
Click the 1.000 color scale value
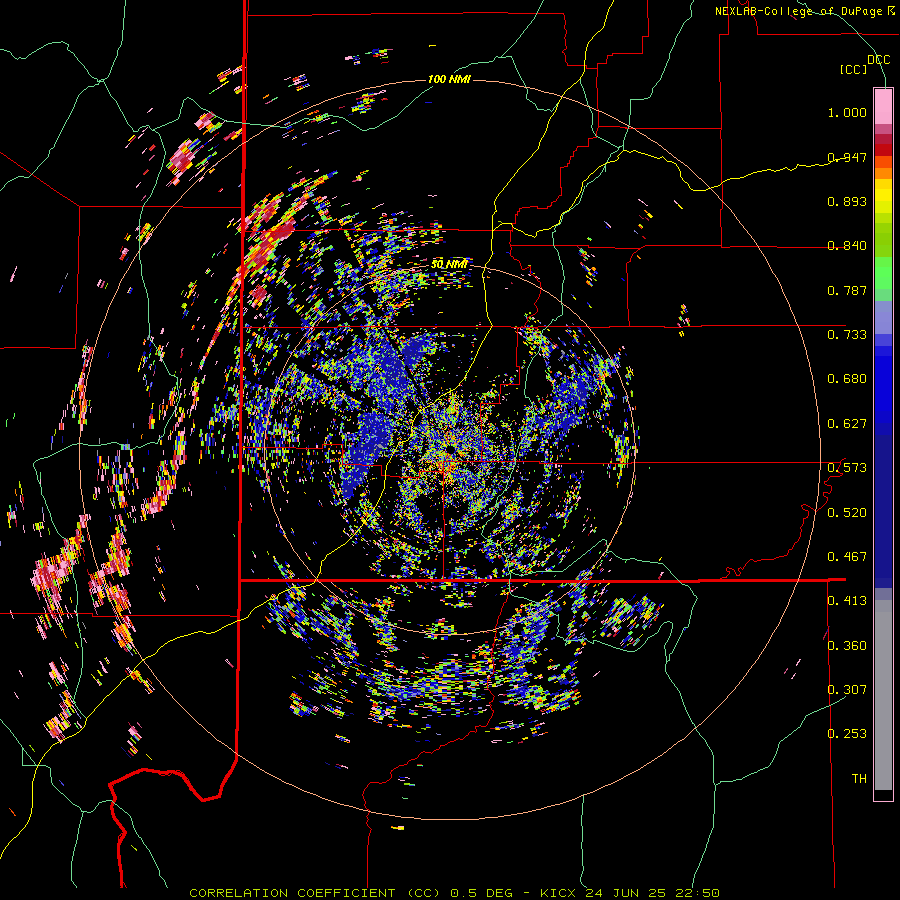[x=847, y=112]
